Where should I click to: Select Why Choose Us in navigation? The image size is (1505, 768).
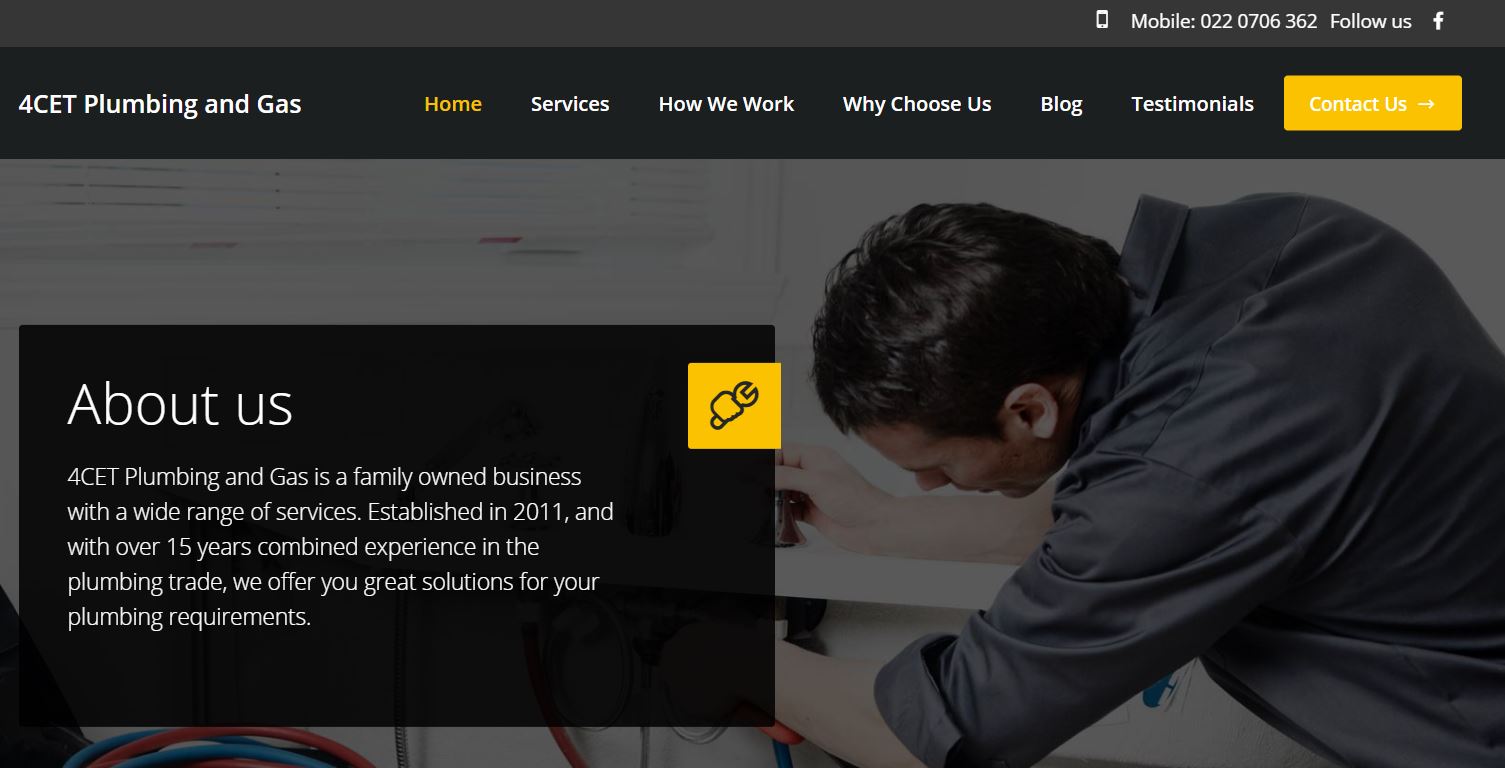point(917,103)
